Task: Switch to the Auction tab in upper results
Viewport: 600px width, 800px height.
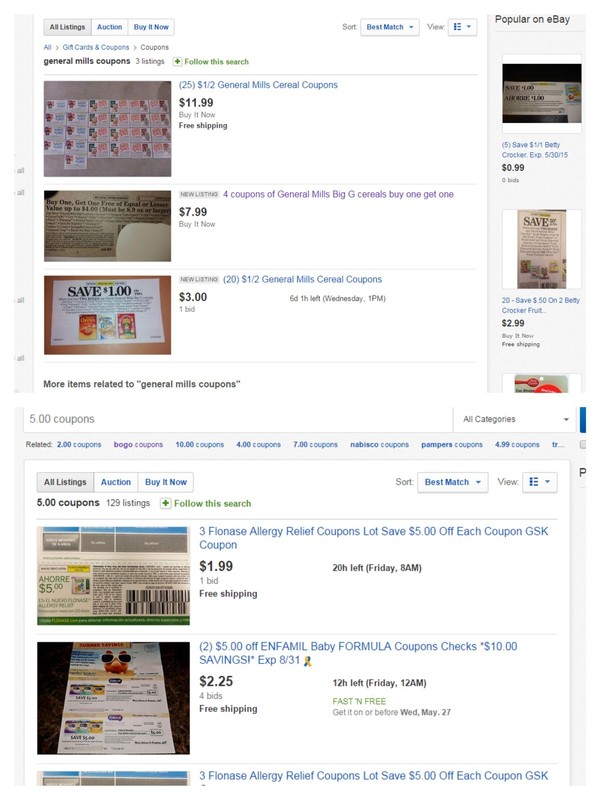Action: [x=109, y=27]
